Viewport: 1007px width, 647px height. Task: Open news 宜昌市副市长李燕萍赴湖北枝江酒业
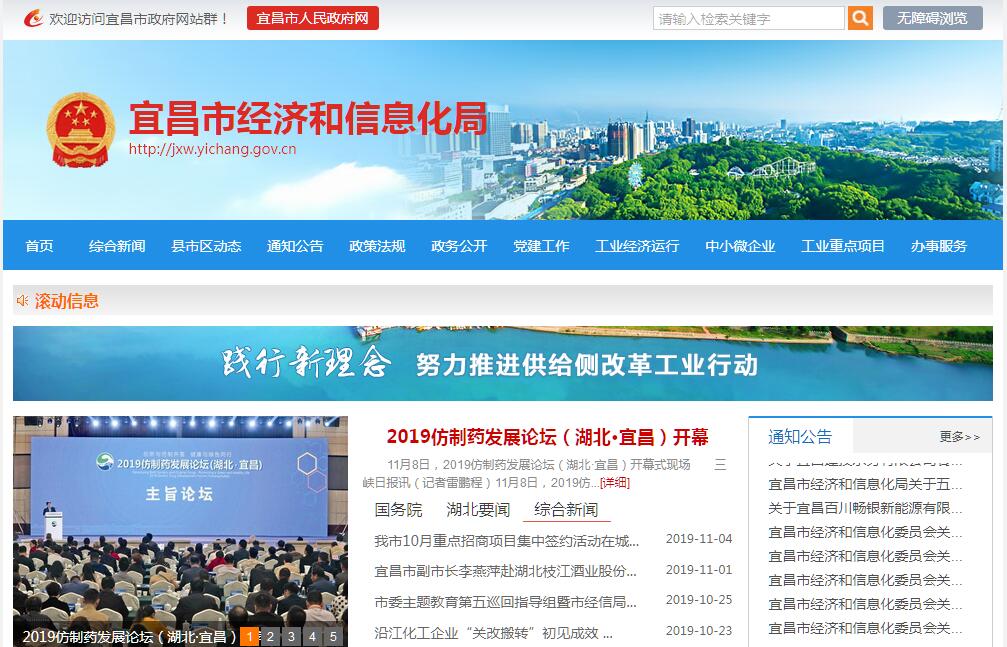[x=505, y=571]
